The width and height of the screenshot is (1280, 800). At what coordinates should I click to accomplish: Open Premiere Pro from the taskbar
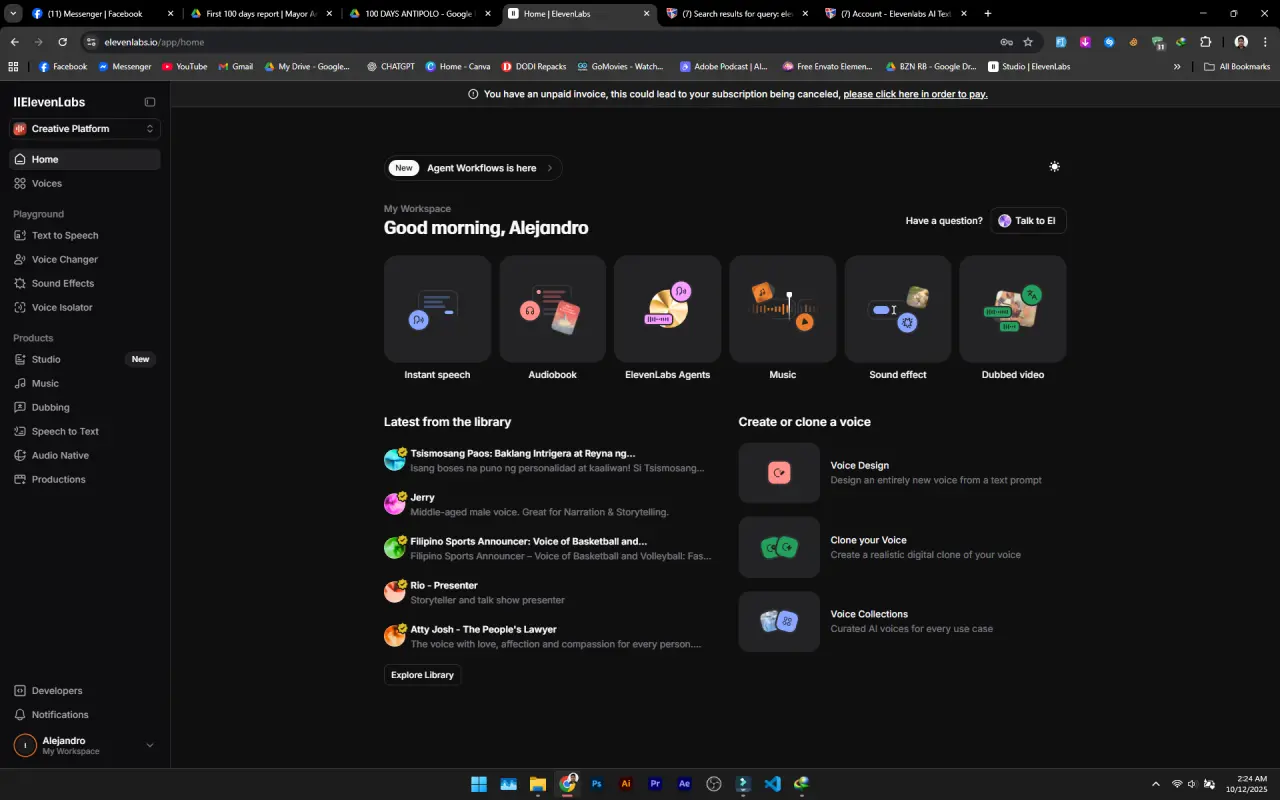pyautogui.click(x=655, y=784)
